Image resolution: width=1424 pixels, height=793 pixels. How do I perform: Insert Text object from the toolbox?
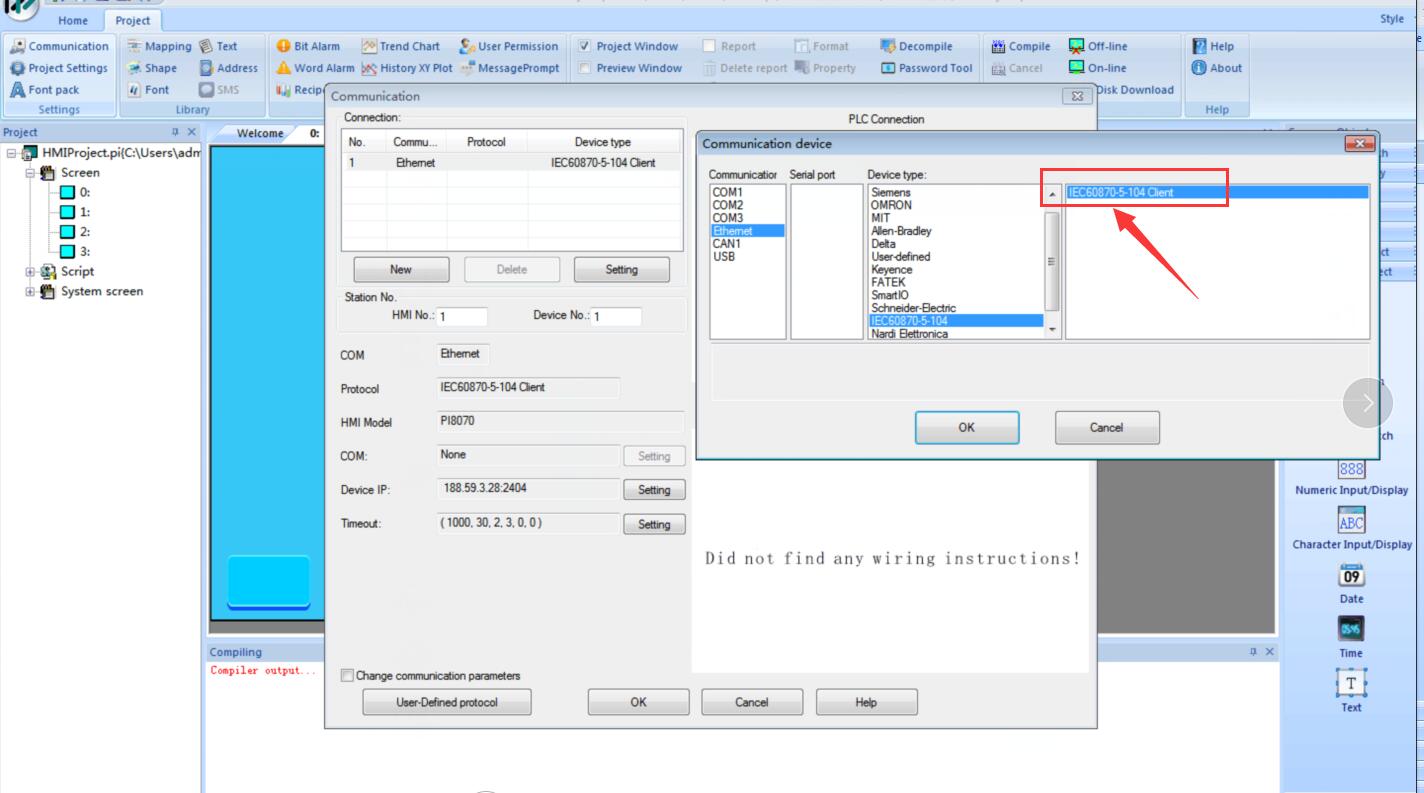pos(1351,692)
